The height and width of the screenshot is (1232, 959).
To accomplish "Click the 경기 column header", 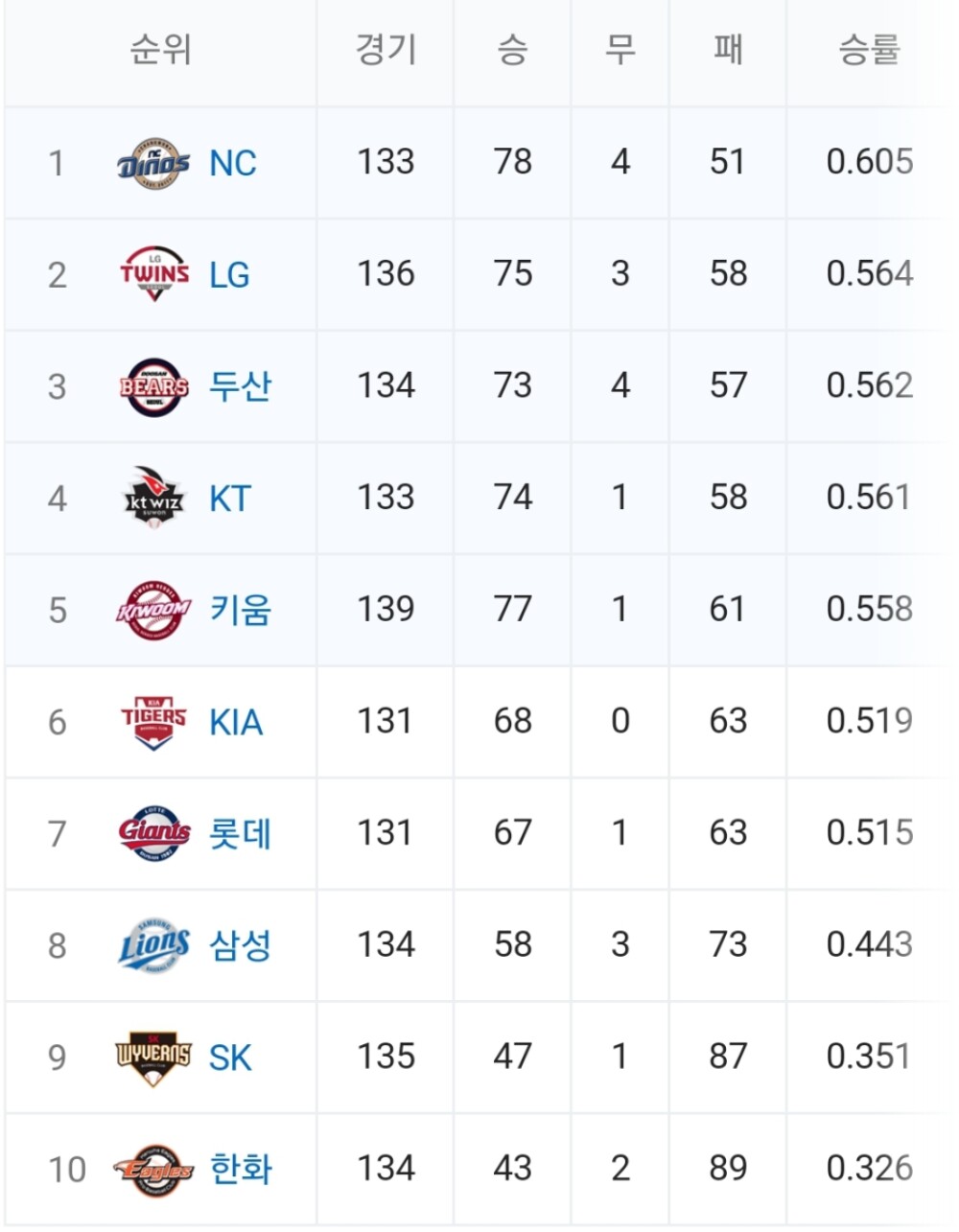I will [x=386, y=50].
